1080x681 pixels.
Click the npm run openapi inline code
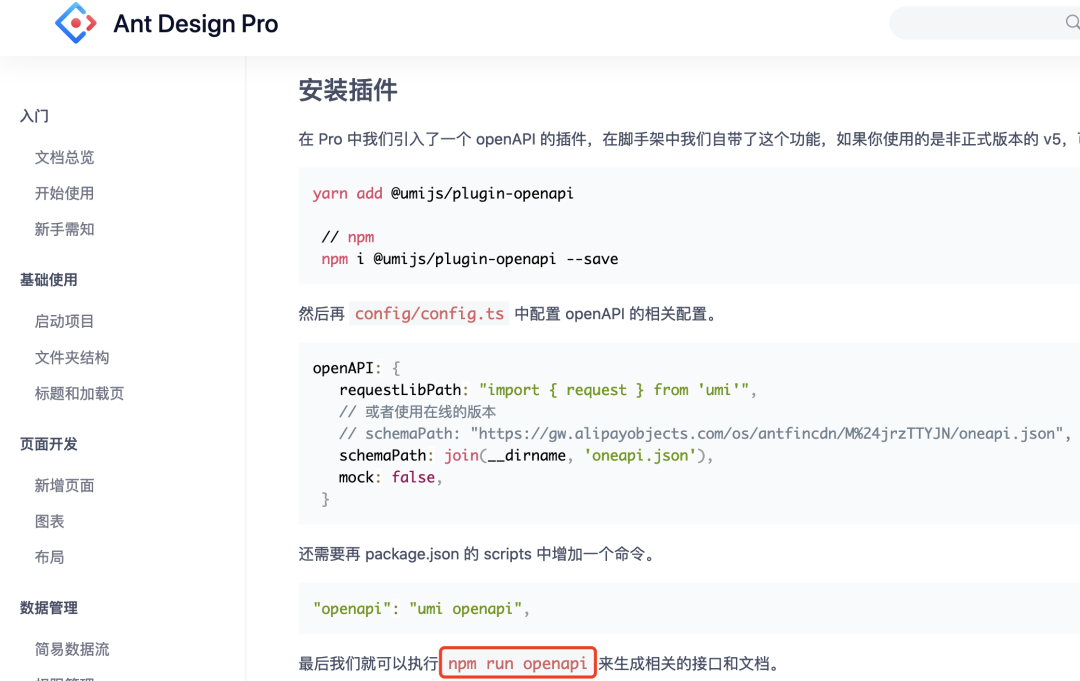coord(518,663)
